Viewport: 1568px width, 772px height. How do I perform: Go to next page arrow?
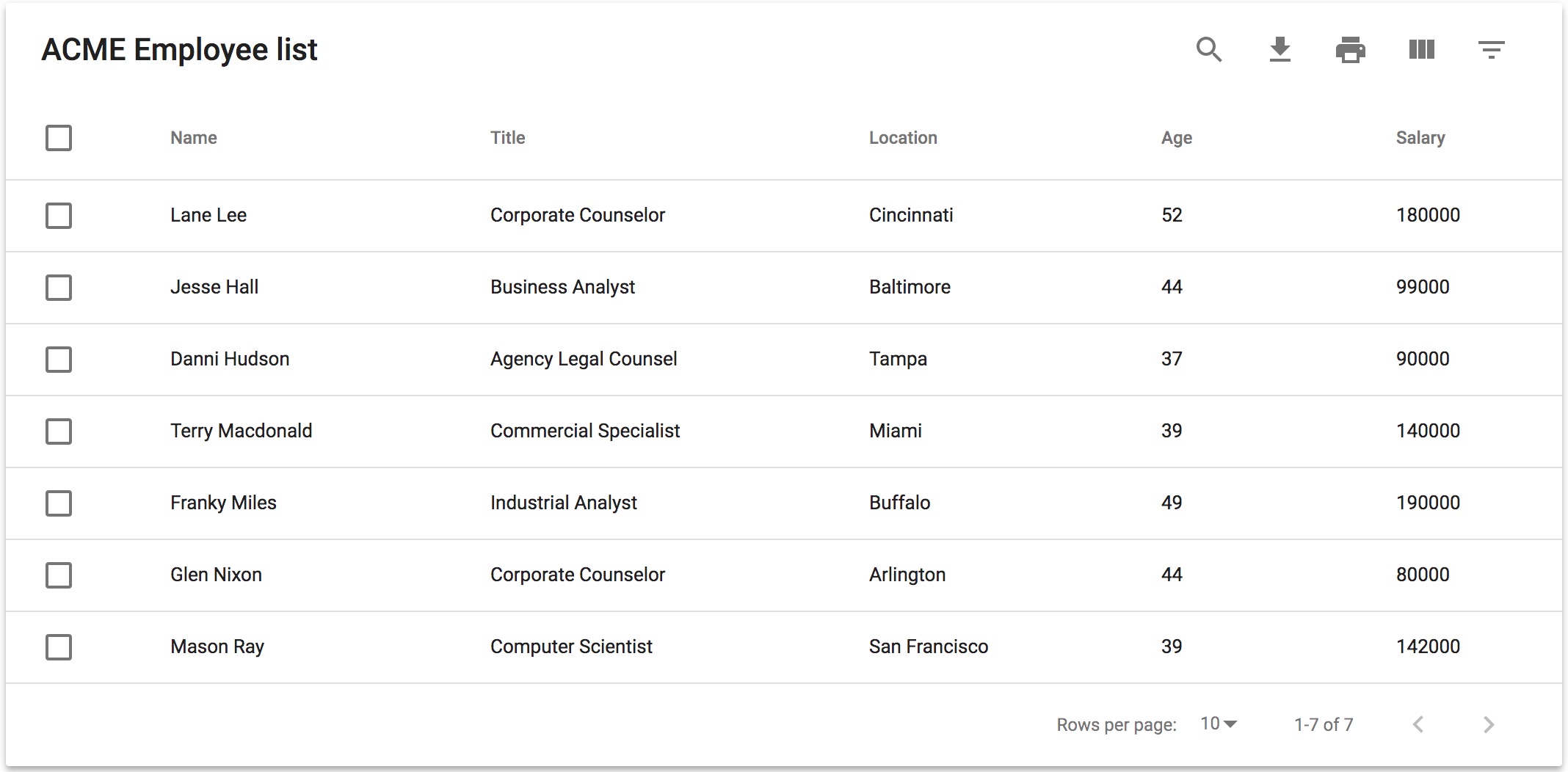pos(1488,724)
